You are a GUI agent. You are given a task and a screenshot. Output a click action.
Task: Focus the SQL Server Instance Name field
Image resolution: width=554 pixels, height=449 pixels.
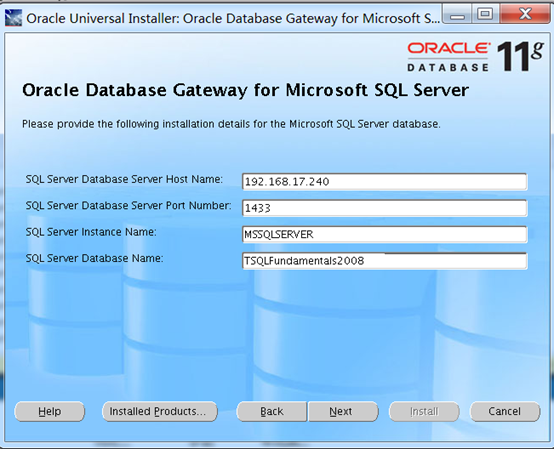click(x=385, y=234)
